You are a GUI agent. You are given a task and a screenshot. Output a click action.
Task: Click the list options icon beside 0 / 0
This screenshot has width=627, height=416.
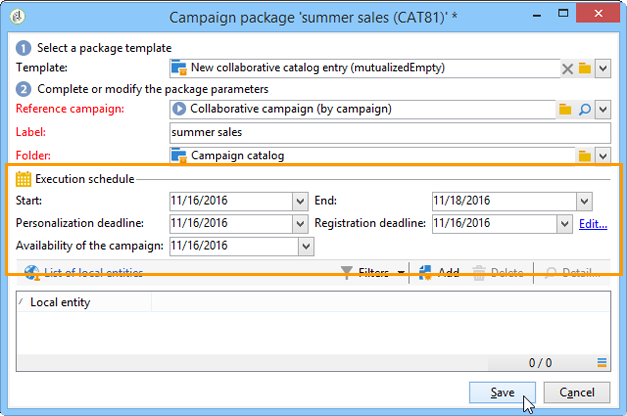click(602, 363)
